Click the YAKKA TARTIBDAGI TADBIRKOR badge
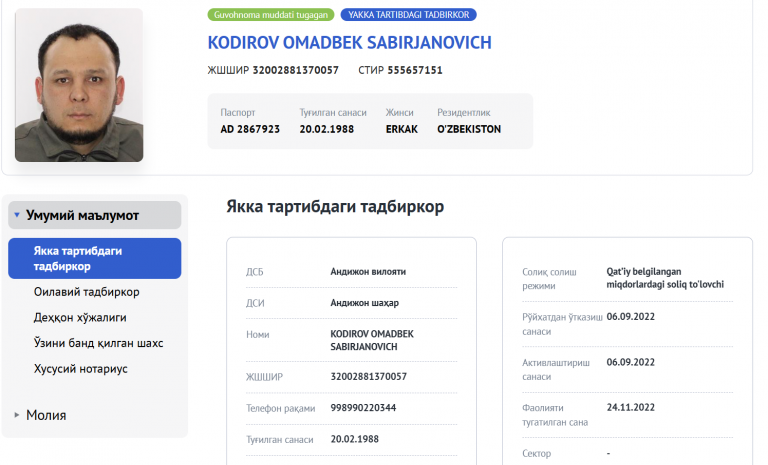This screenshot has width=768, height=465. (x=408, y=15)
